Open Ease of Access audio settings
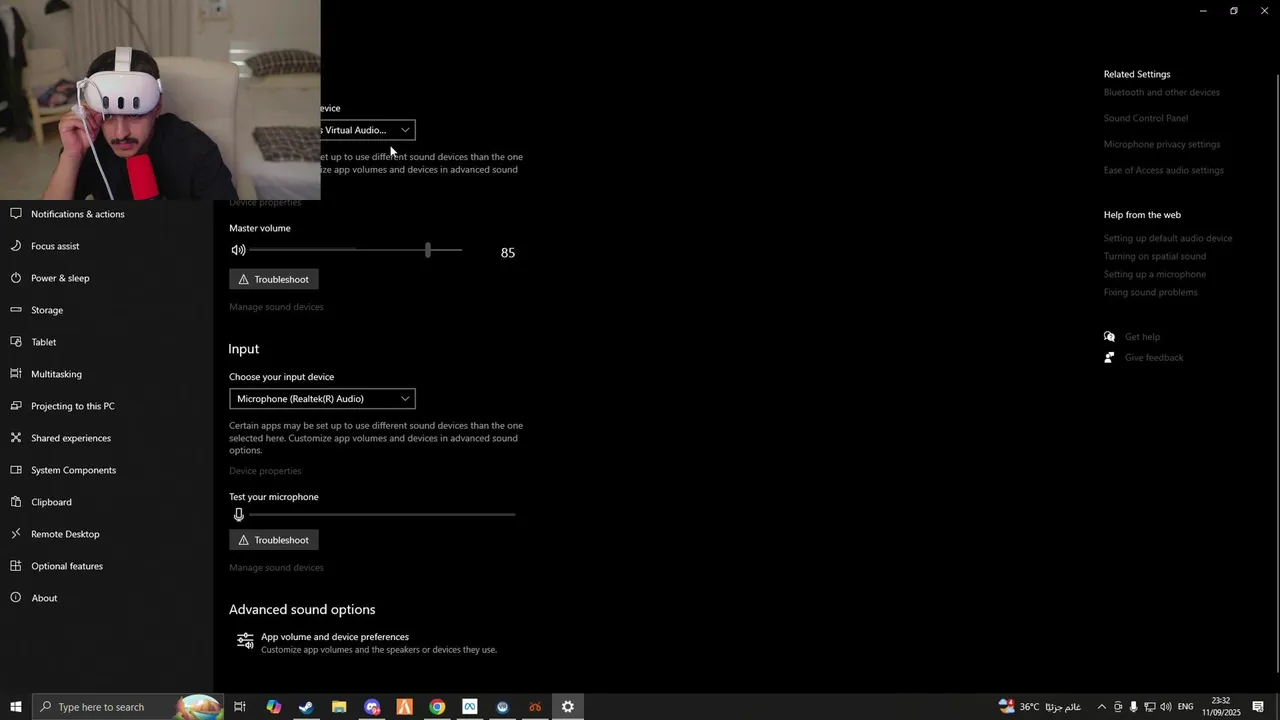Screen dimensions: 1280x720 click(x=1164, y=170)
